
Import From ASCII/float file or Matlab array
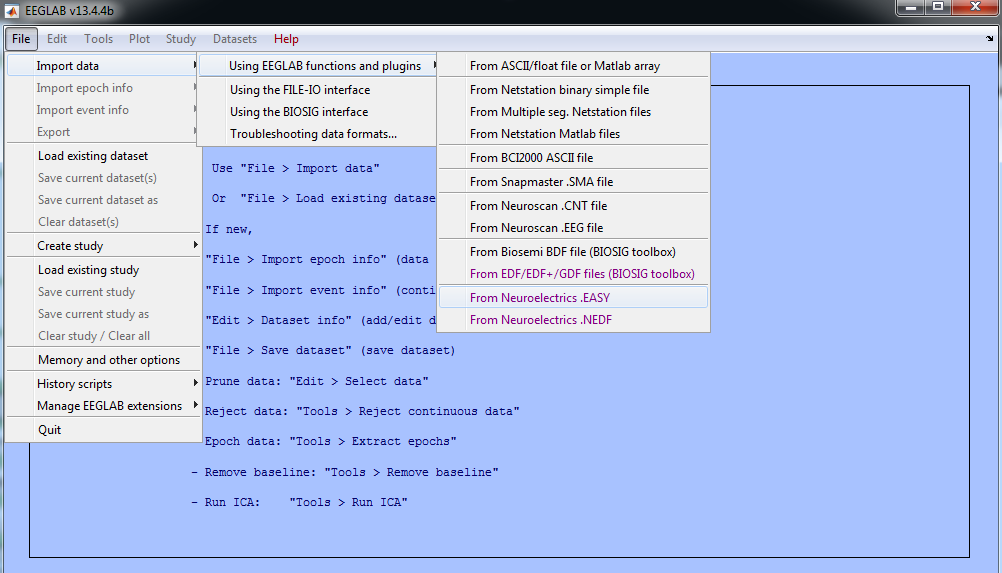click(573, 66)
